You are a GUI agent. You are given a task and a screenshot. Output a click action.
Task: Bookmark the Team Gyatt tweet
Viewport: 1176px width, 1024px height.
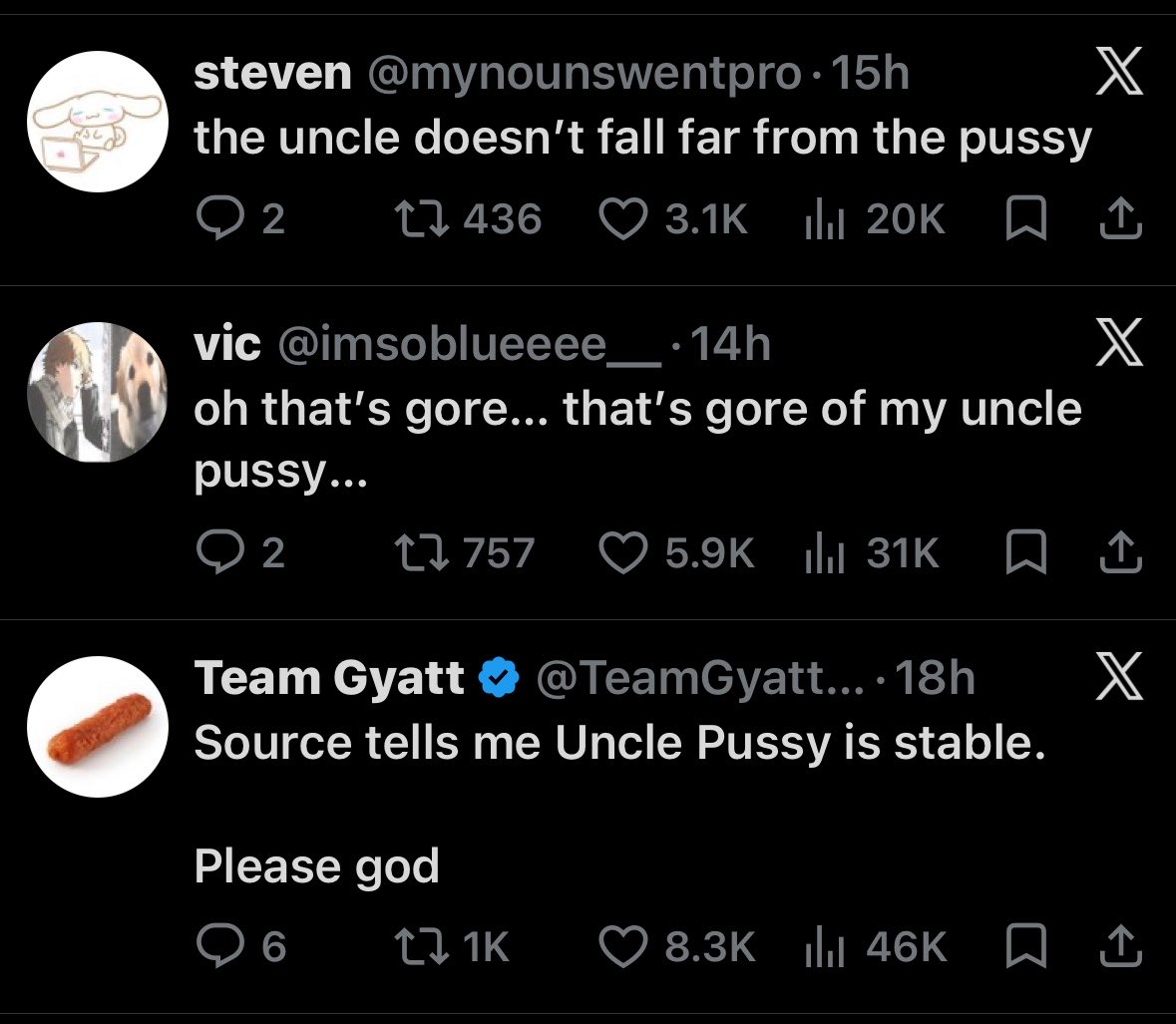tap(1025, 945)
